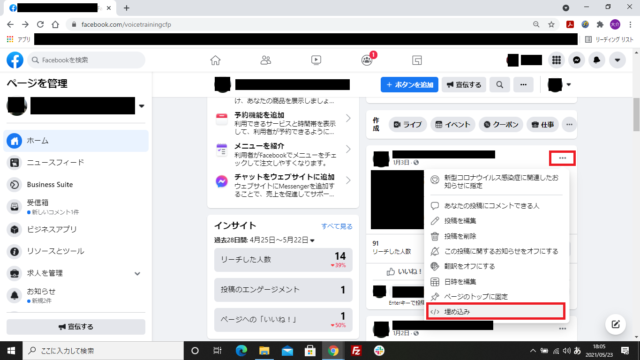The image size is (640, 360).
Task: Select ページのトップに固定 menu item
Action: click(x=496, y=296)
